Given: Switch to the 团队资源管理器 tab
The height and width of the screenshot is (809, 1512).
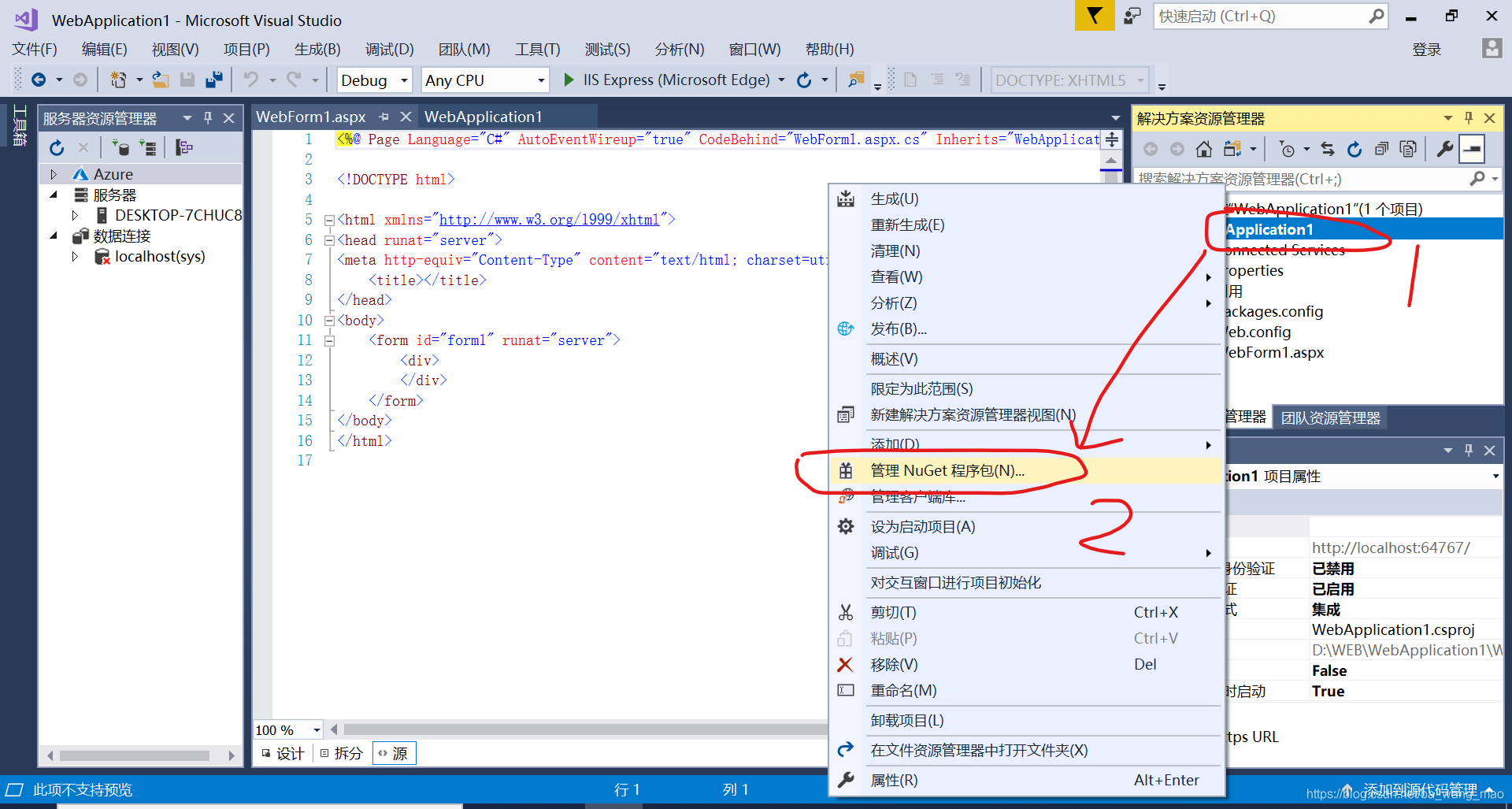Looking at the screenshot, I should click(1331, 418).
